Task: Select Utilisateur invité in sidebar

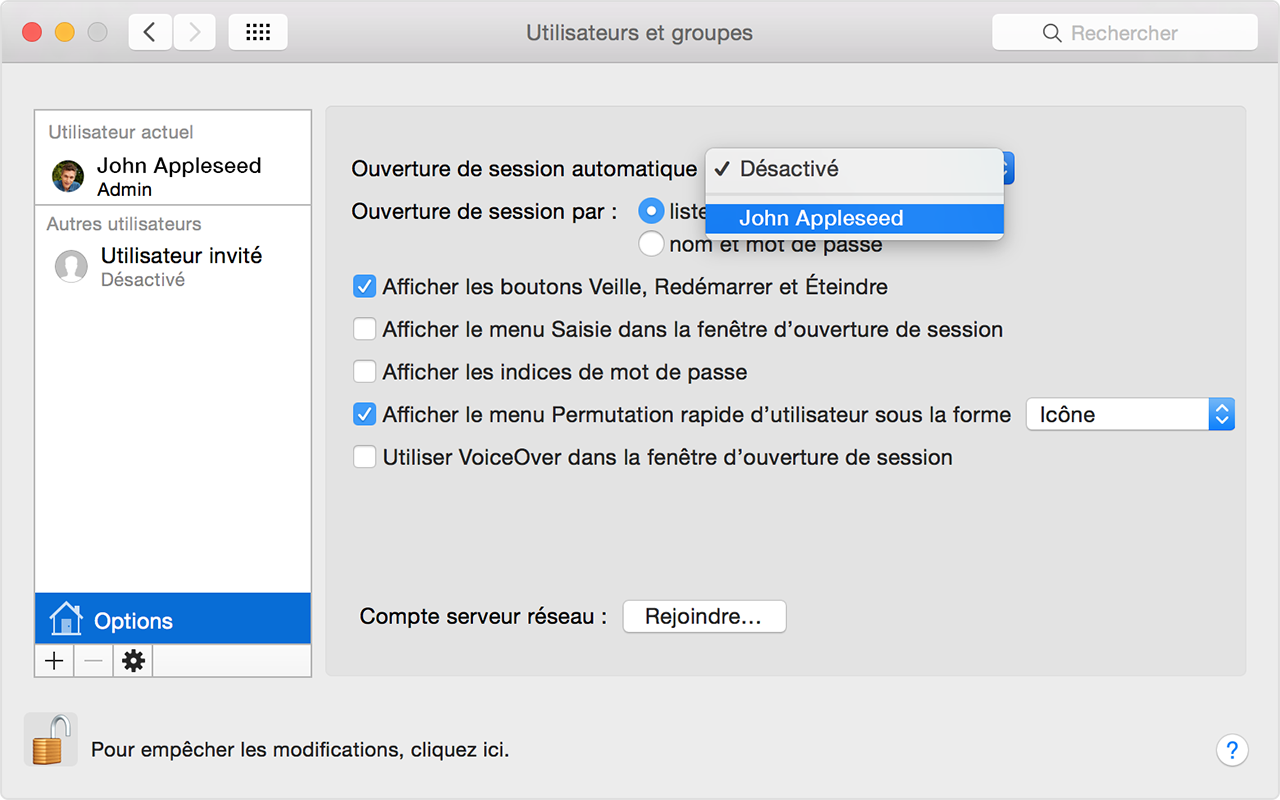Action: [x=173, y=266]
